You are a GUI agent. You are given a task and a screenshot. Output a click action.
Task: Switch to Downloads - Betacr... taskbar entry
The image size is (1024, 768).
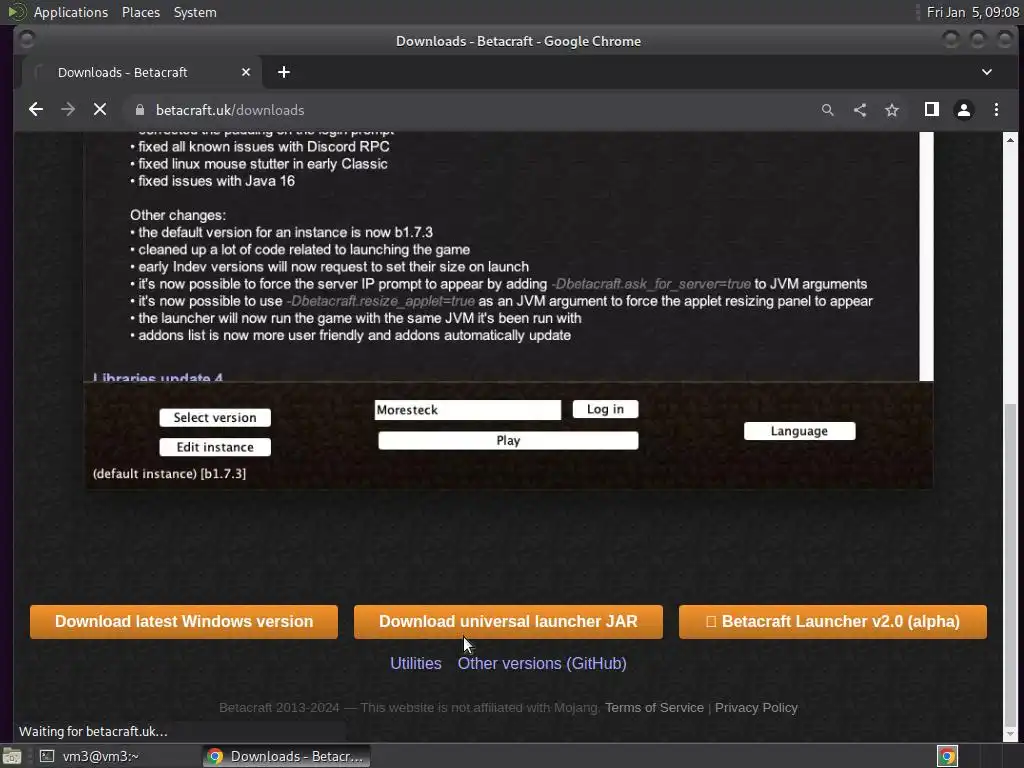(286, 756)
